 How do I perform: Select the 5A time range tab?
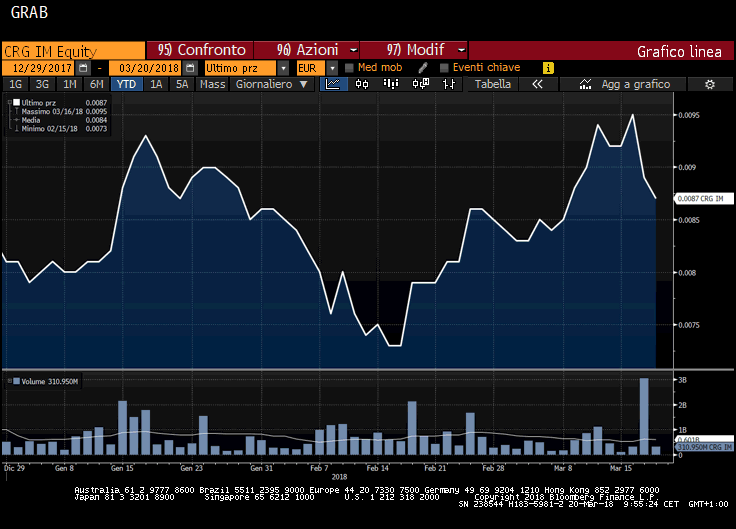(x=182, y=84)
